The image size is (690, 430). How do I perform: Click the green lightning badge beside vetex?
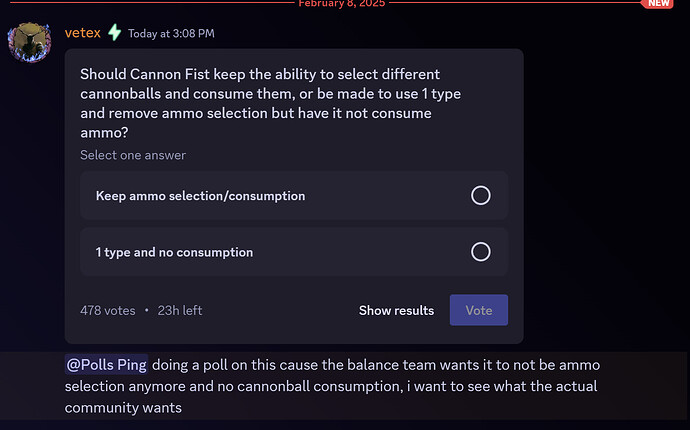[115, 33]
